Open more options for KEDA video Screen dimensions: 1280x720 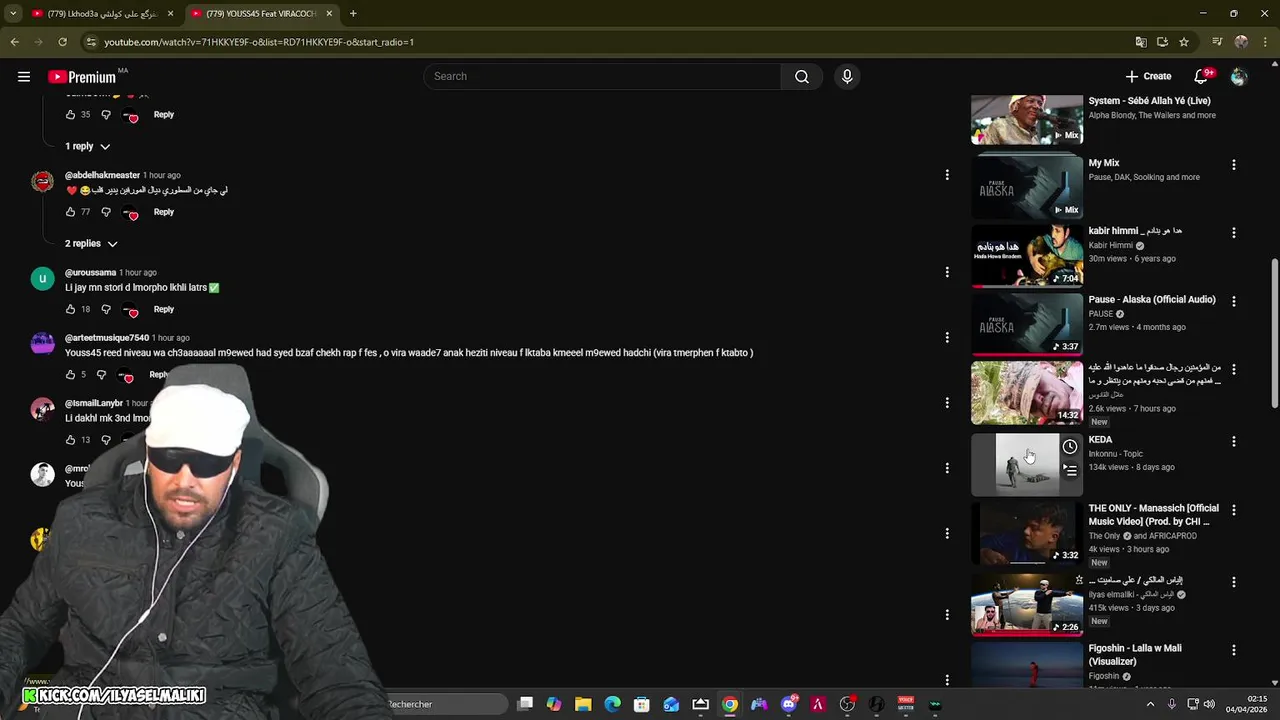click(1234, 441)
